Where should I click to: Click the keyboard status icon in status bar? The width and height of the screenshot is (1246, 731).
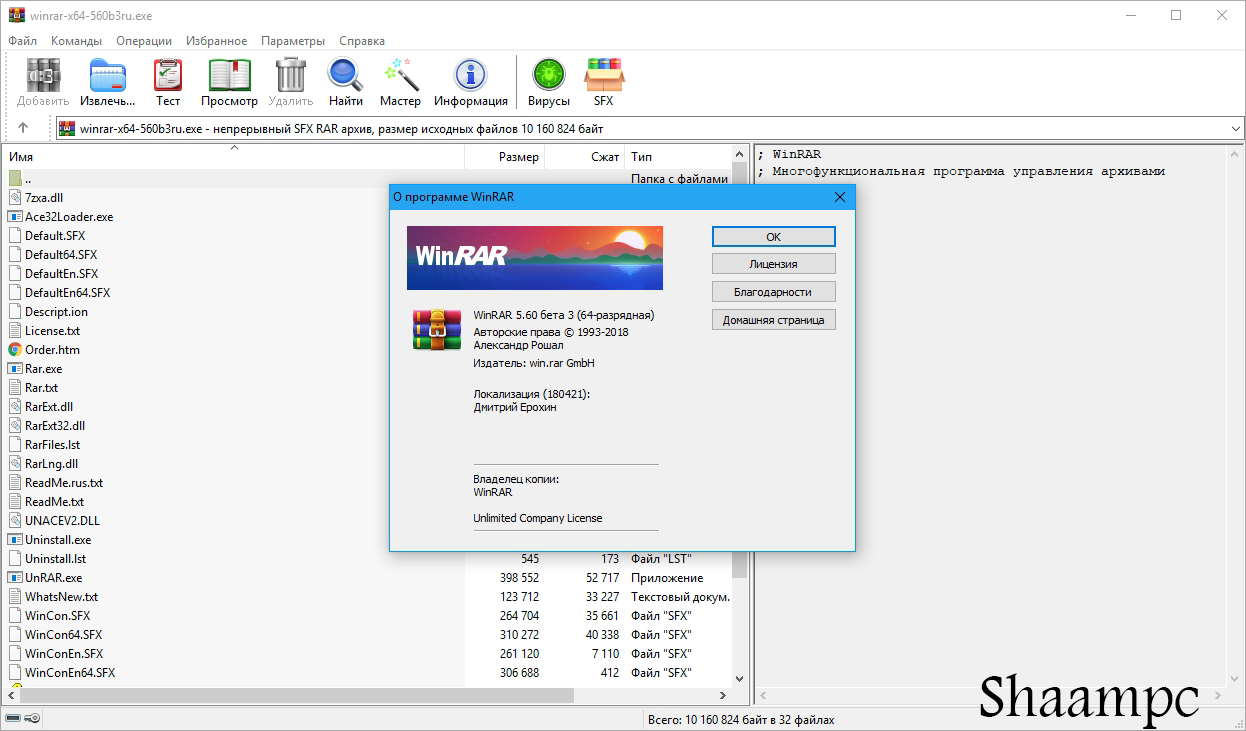coord(13,718)
